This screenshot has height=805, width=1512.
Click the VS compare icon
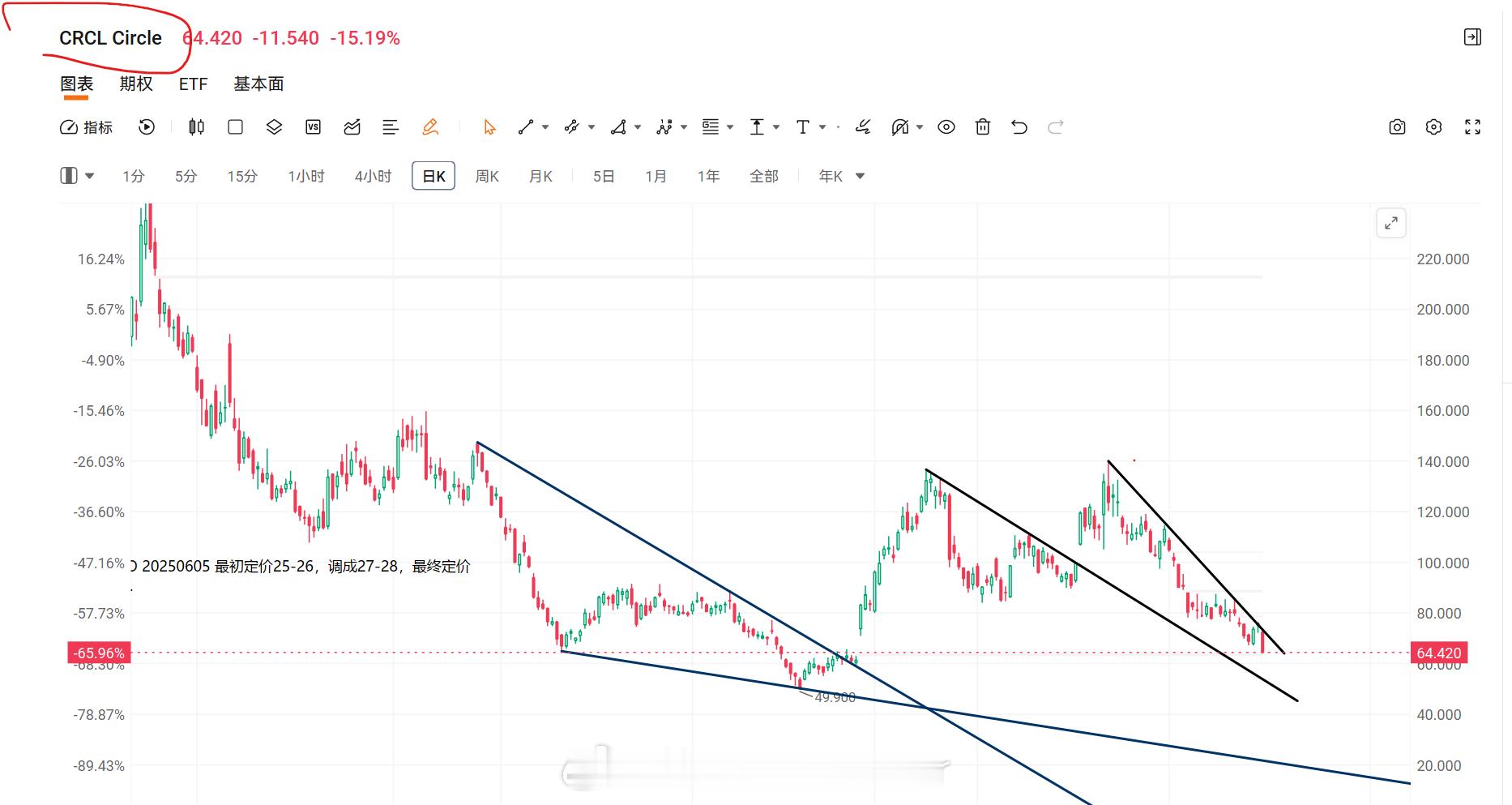(x=313, y=127)
